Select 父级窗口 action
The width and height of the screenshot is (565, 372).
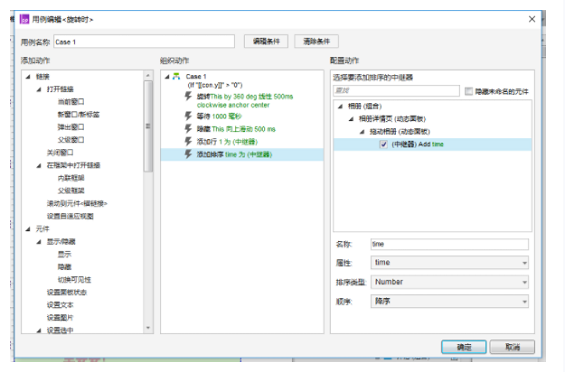click(x=71, y=140)
